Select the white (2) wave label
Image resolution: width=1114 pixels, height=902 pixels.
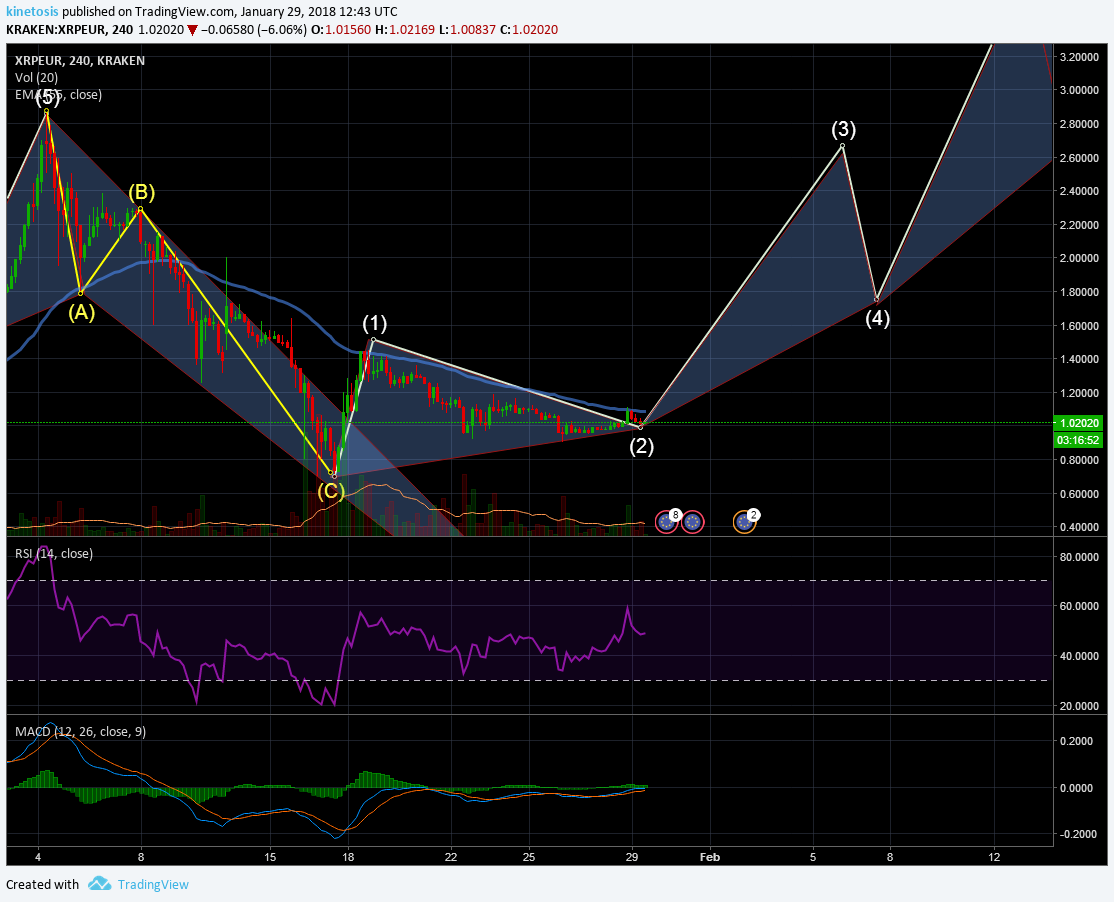(642, 445)
